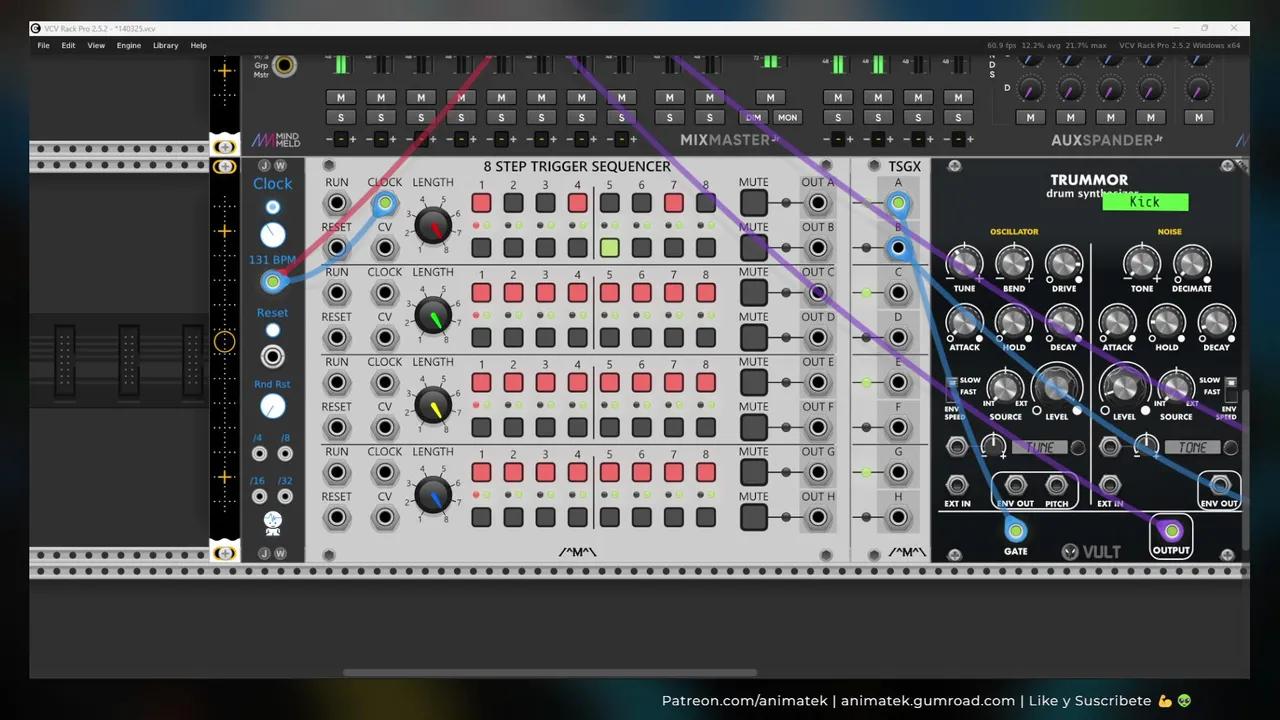Click the TSGX H jack

pyautogui.click(x=898, y=517)
